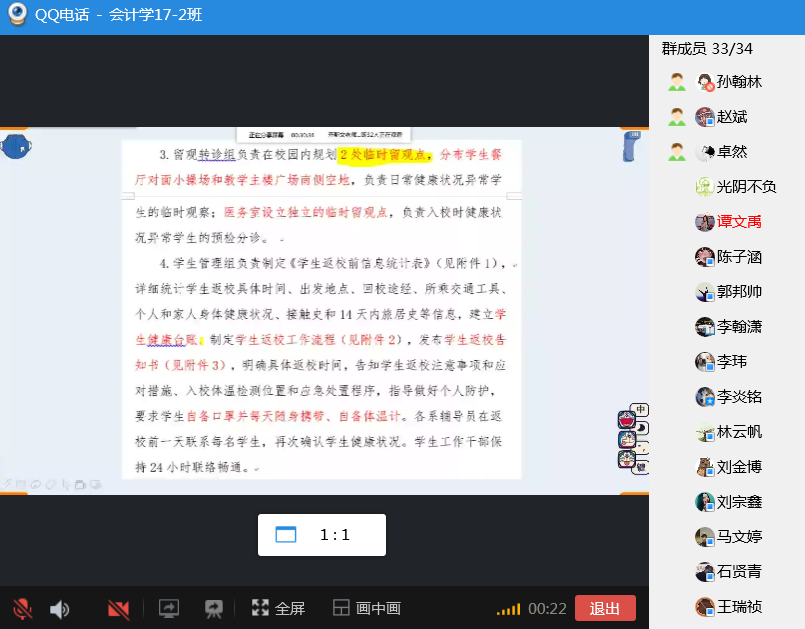Enable 画中画 picture-in-picture mode
The height and width of the screenshot is (629, 805).
[x=367, y=608]
